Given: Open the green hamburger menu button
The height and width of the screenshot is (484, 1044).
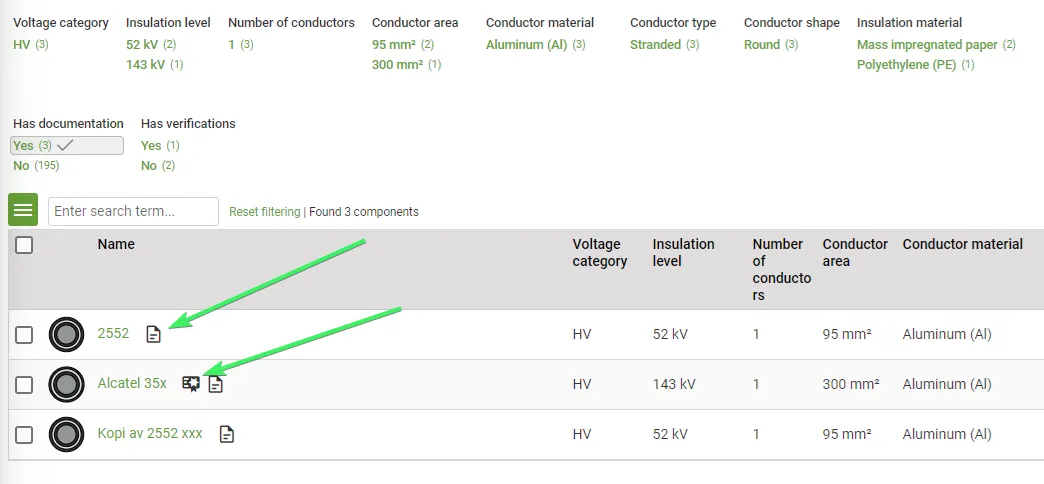Looking at the screenshot, I should 23,210.
